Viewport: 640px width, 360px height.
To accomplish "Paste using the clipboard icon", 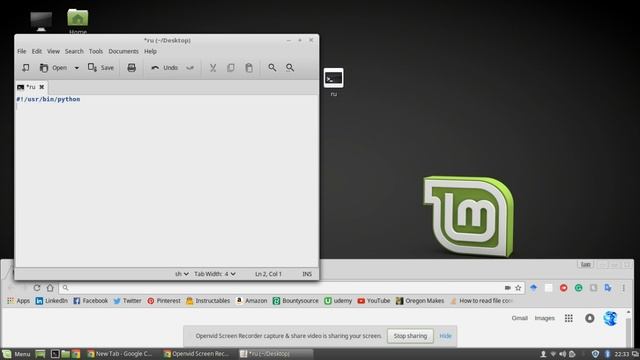I will tap(249, 68).
